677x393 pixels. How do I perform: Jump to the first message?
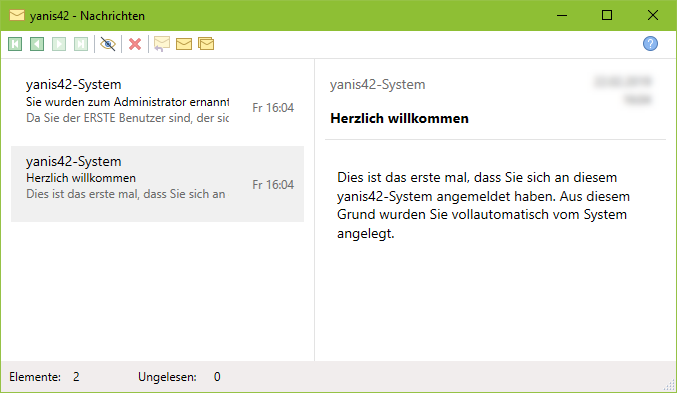pos(15,44)
